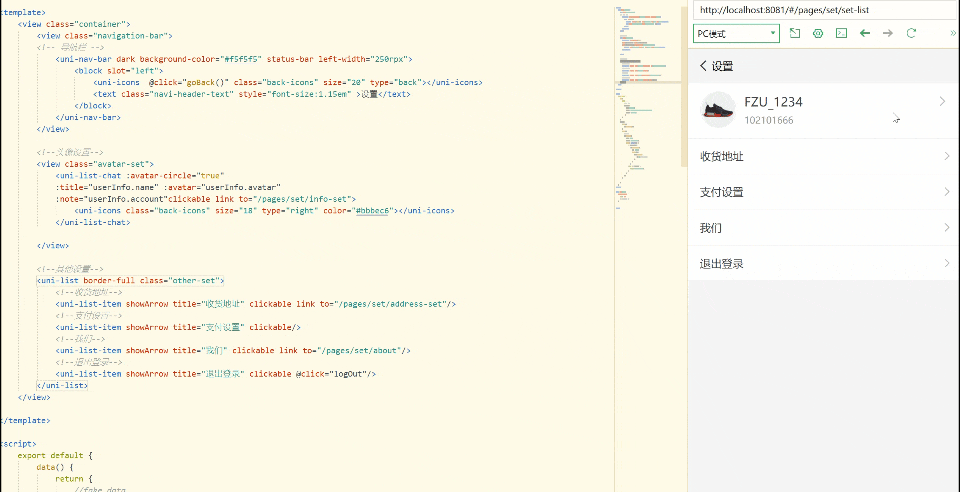960x492 pixels.
Task: Click right arrow on 支付设置 row
Action: tap(947, 192)
